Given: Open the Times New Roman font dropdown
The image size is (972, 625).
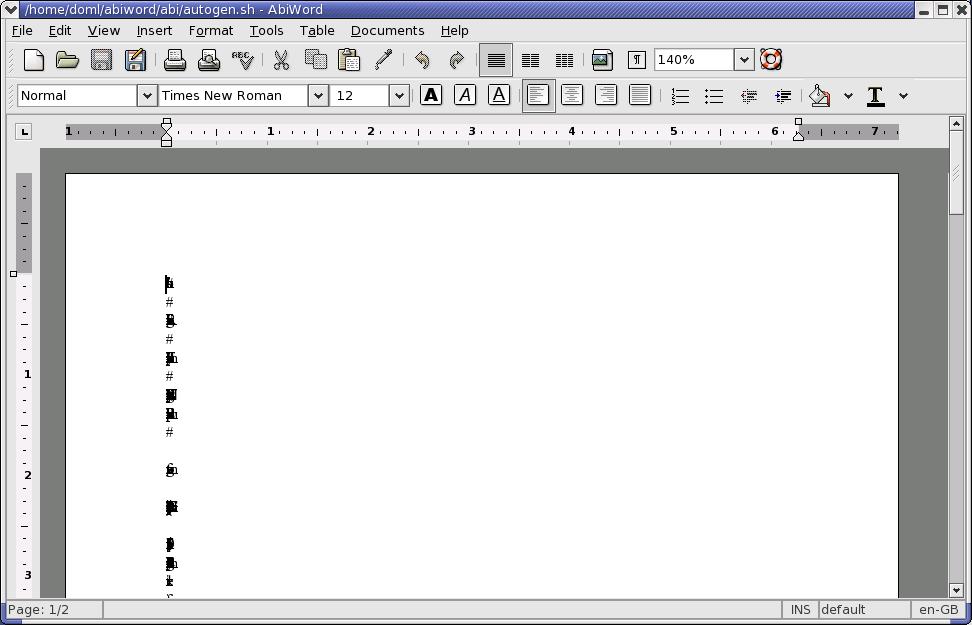Looking at the screenshot, I should coord(318,96).
